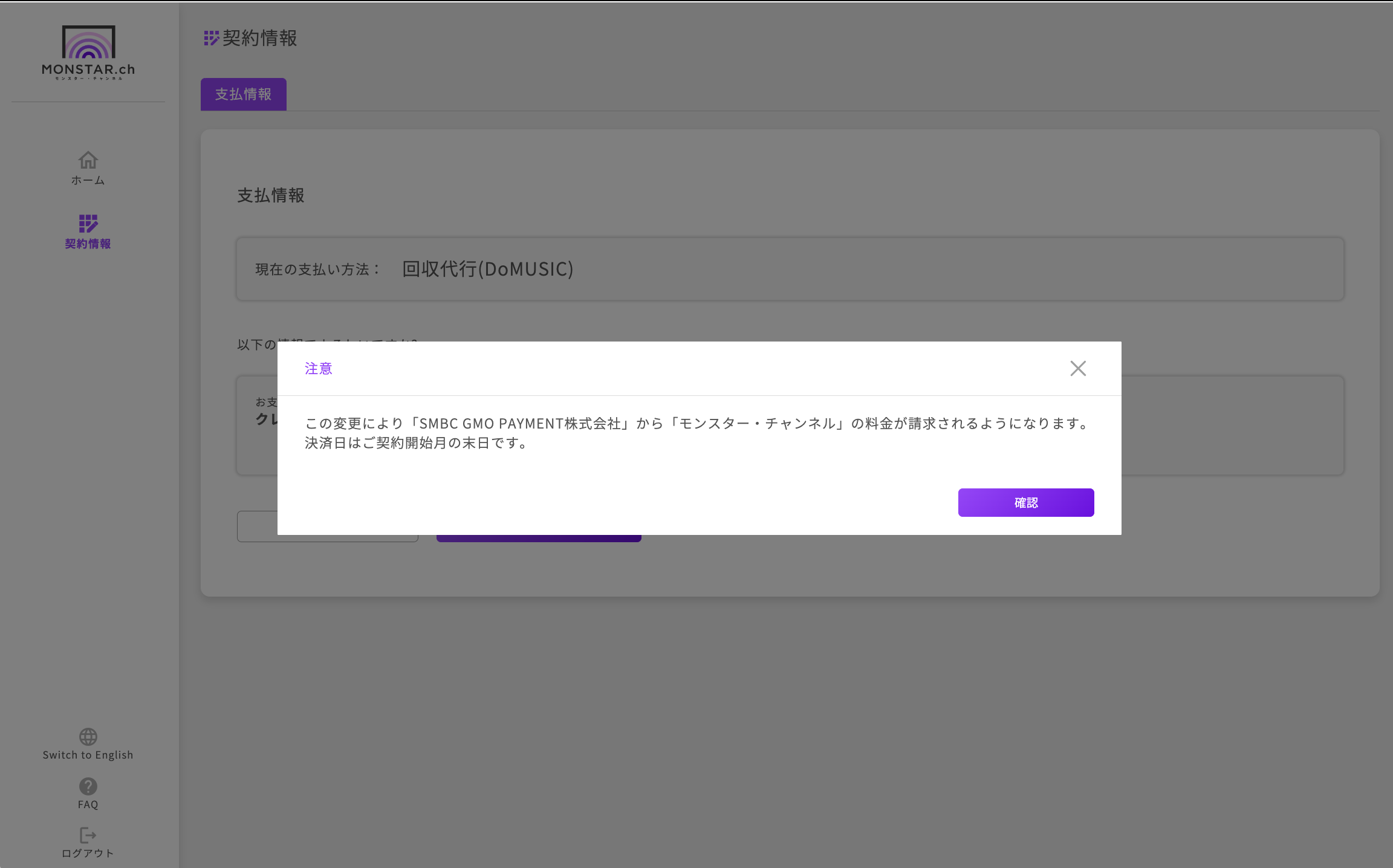The width and height of the screenshot is (1393, 868).
Task: Click the 注意 dialog title
Action: 319,369
